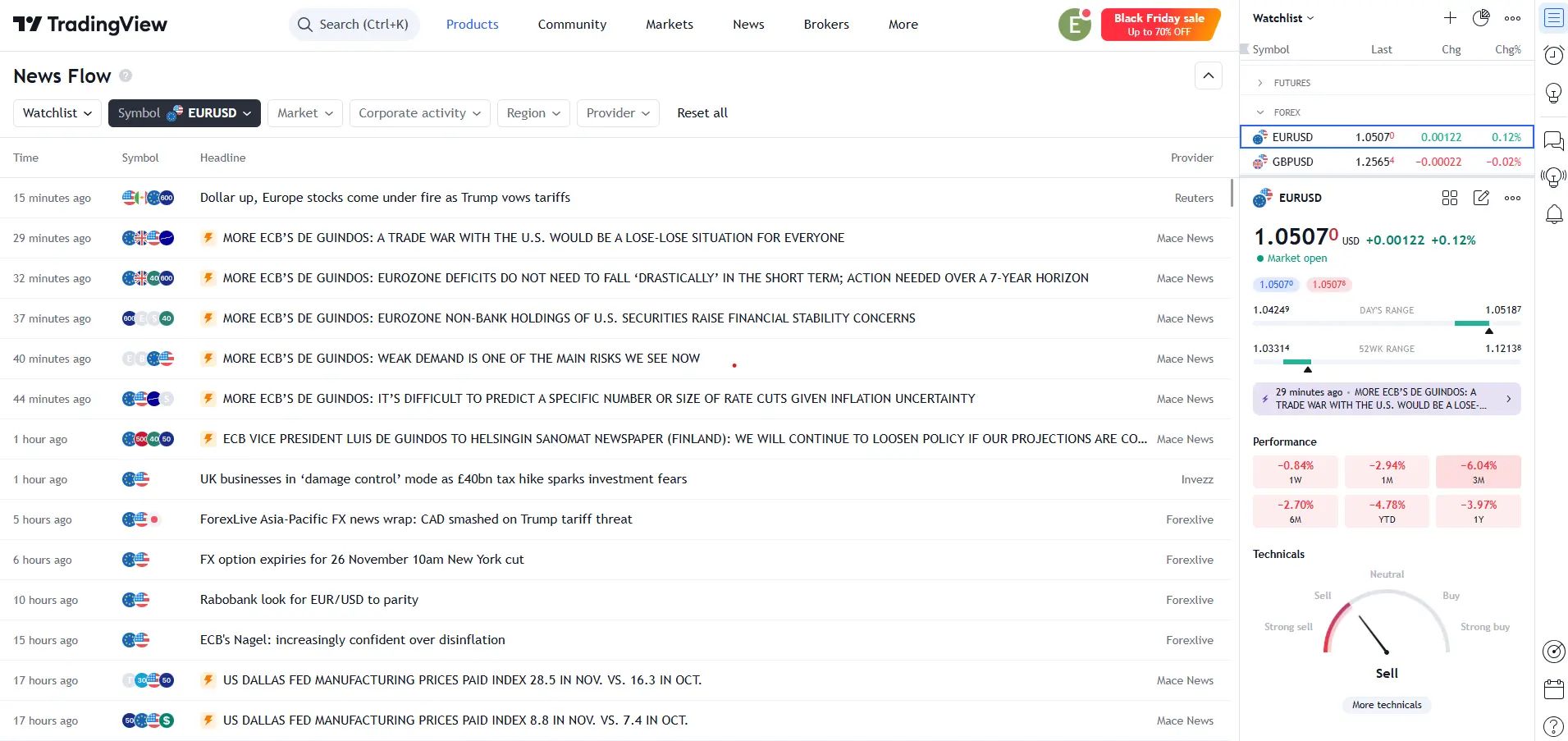
Task: Open the Market filter dropdown
Action: click(305, 113)
